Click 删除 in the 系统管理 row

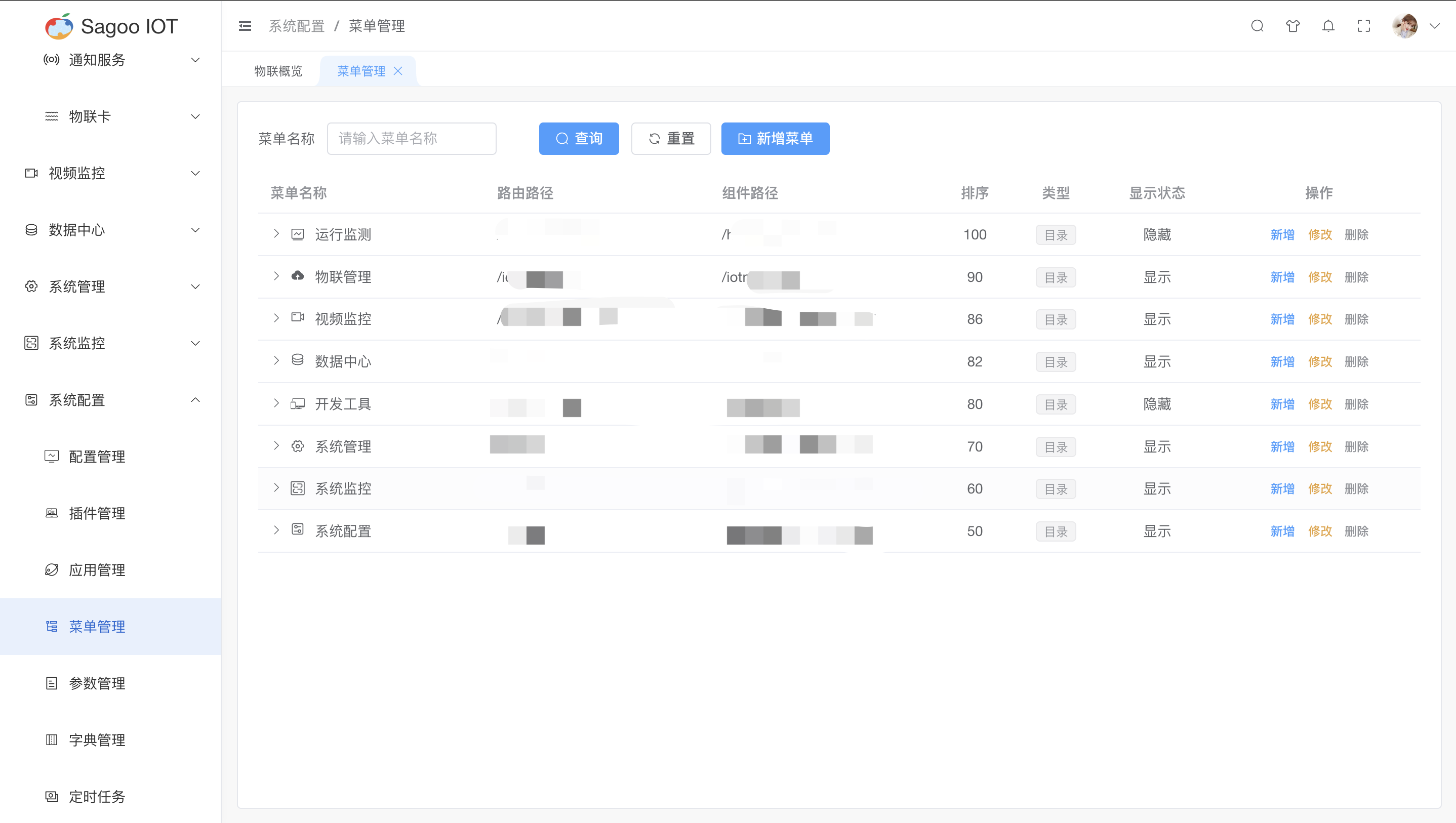(1357, 446)
